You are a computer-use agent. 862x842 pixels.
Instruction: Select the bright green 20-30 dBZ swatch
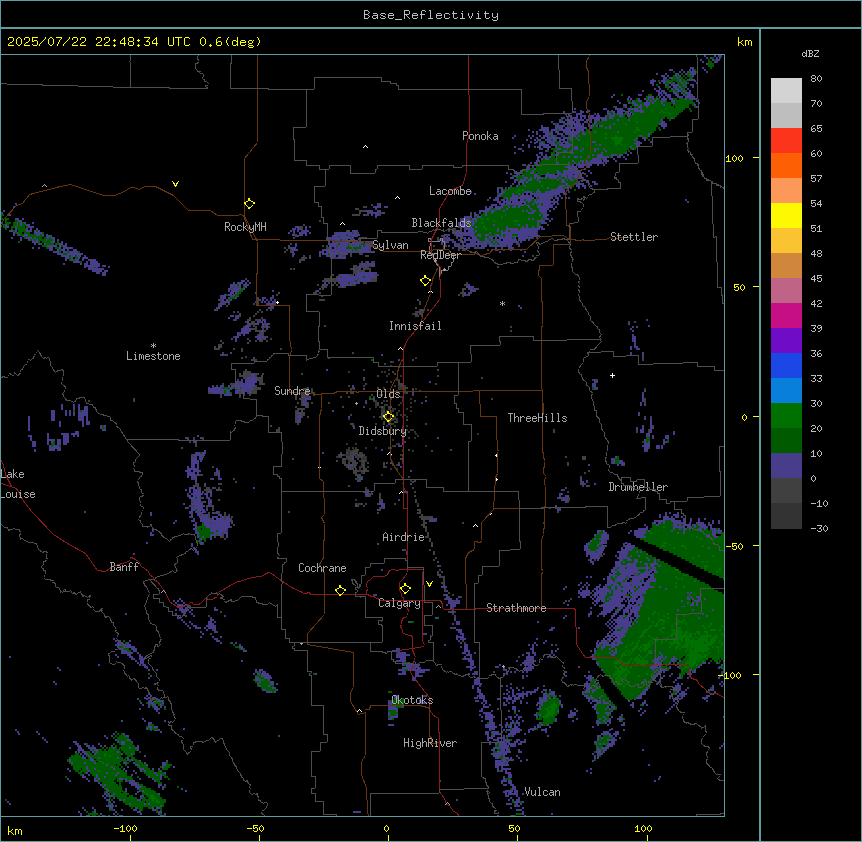786,416
